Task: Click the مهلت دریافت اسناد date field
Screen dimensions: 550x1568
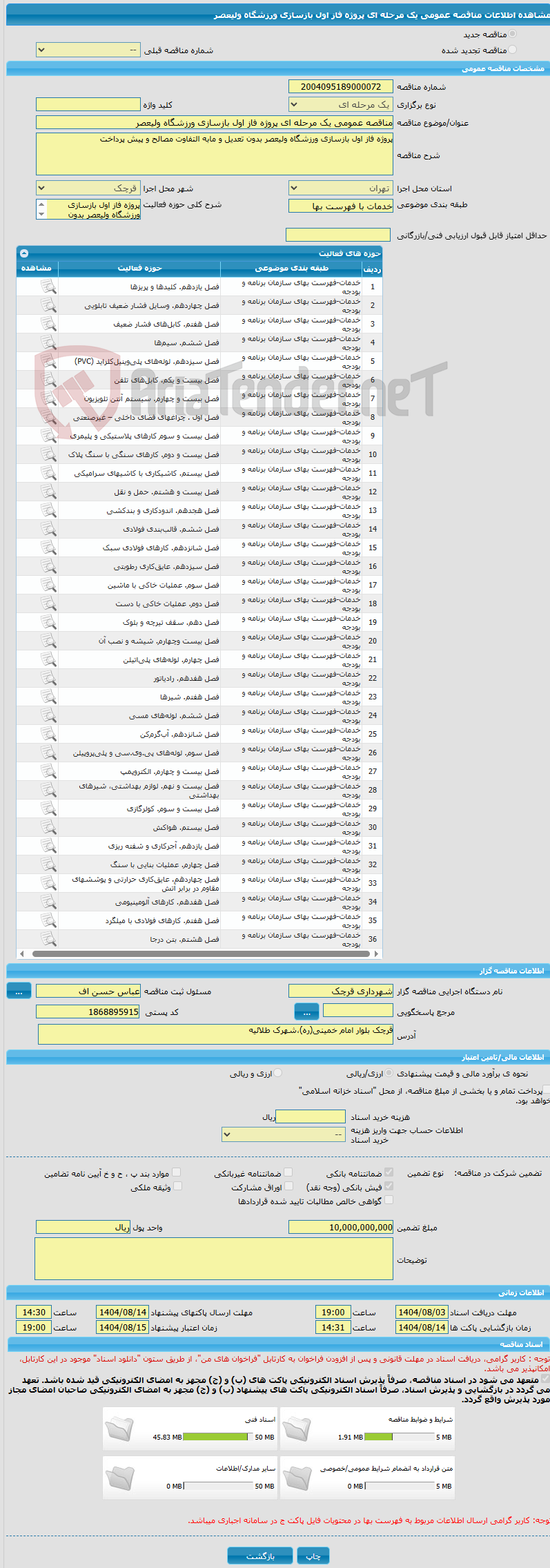Action: (x=422, y=1312)
